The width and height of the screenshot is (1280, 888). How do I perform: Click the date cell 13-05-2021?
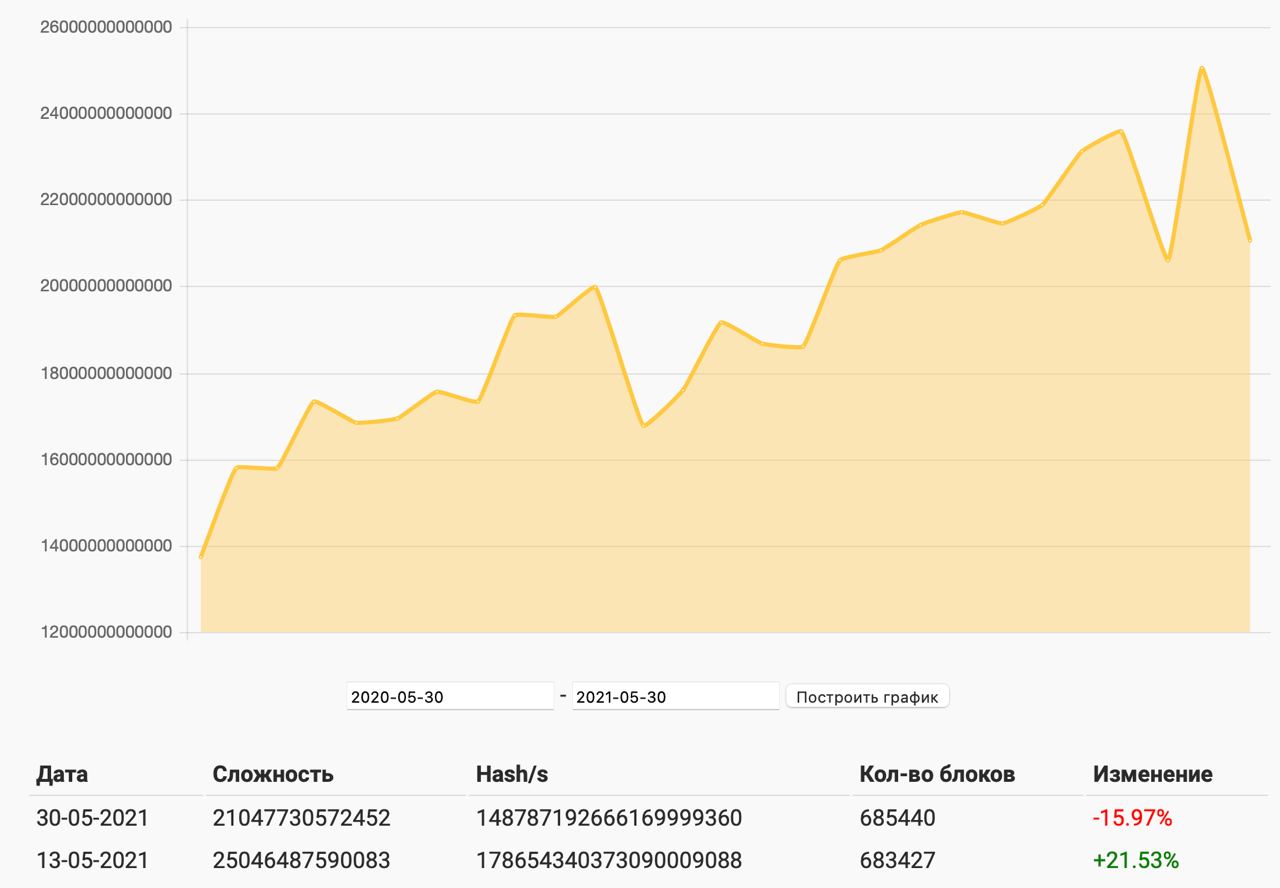pos(92,860)
